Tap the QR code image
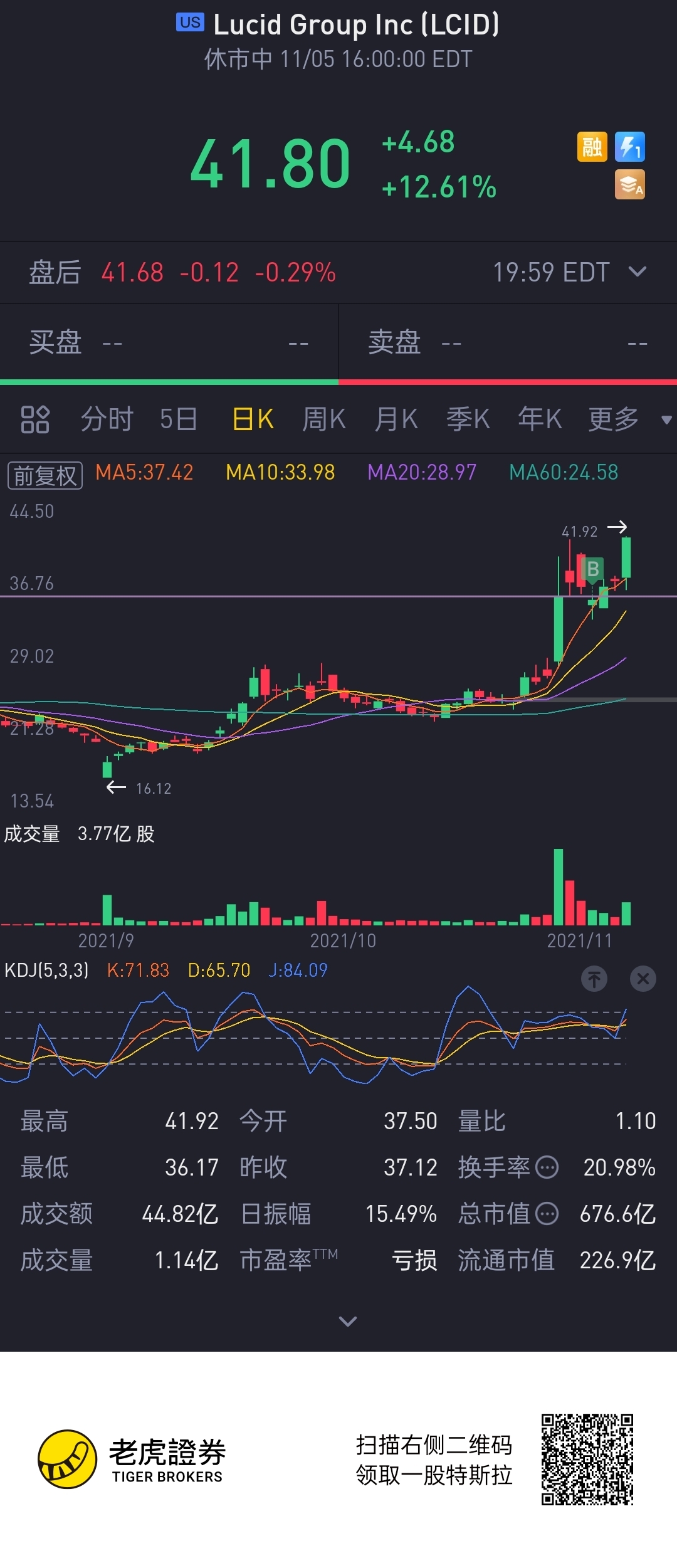The height and width of the screenshot is (1568, 677). 587,1460
